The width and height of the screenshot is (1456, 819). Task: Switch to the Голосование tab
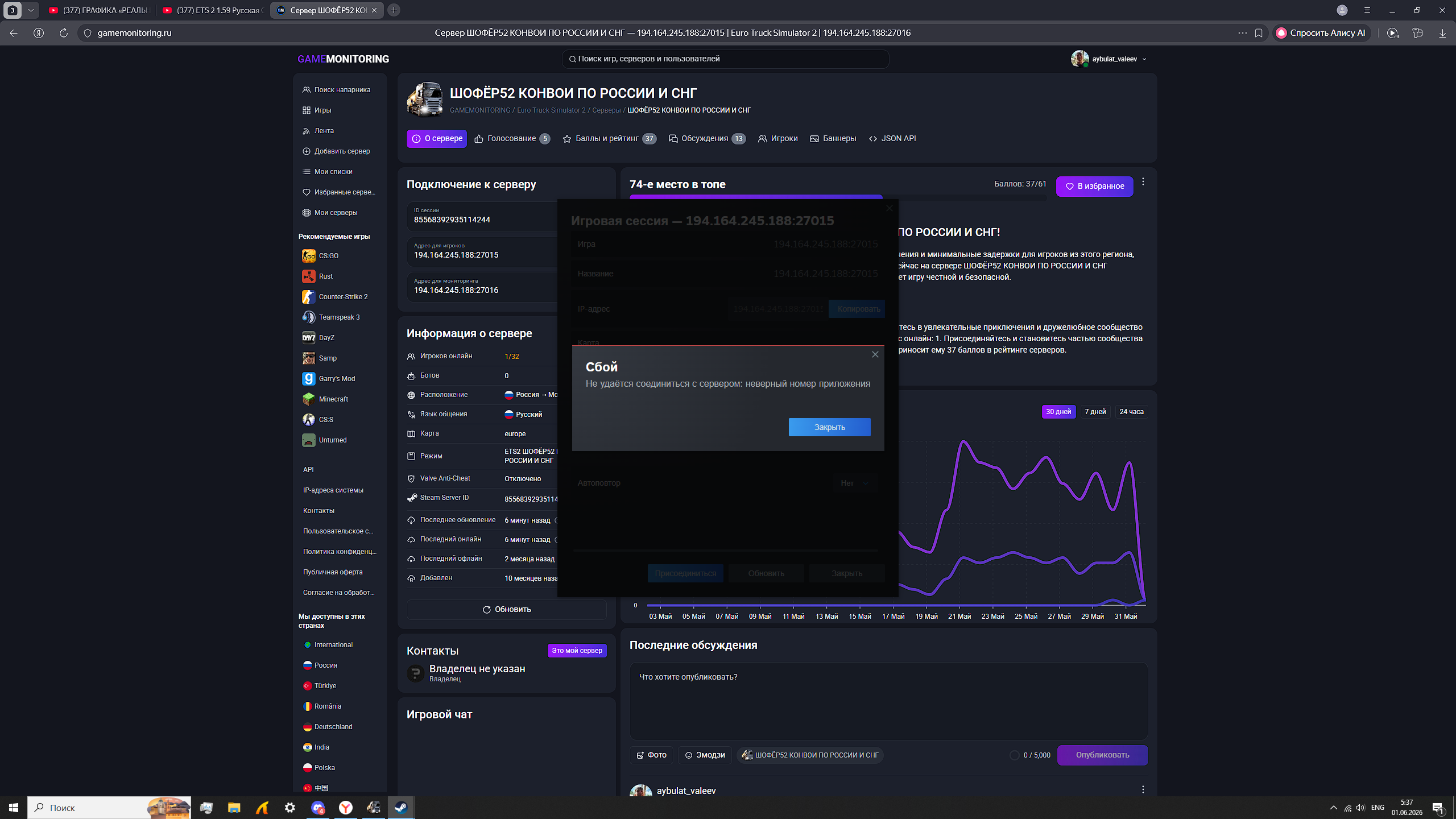coord(512,139)
